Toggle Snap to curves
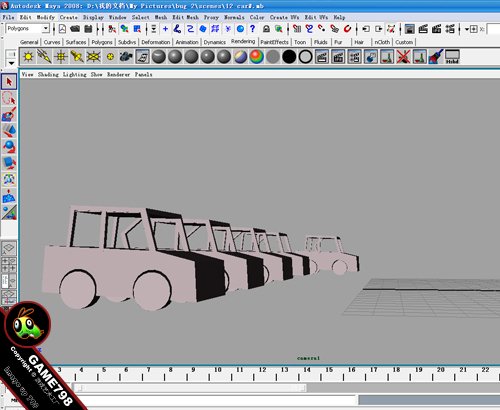The height and width of the screenshot is (410, 500). click(309, 29)
